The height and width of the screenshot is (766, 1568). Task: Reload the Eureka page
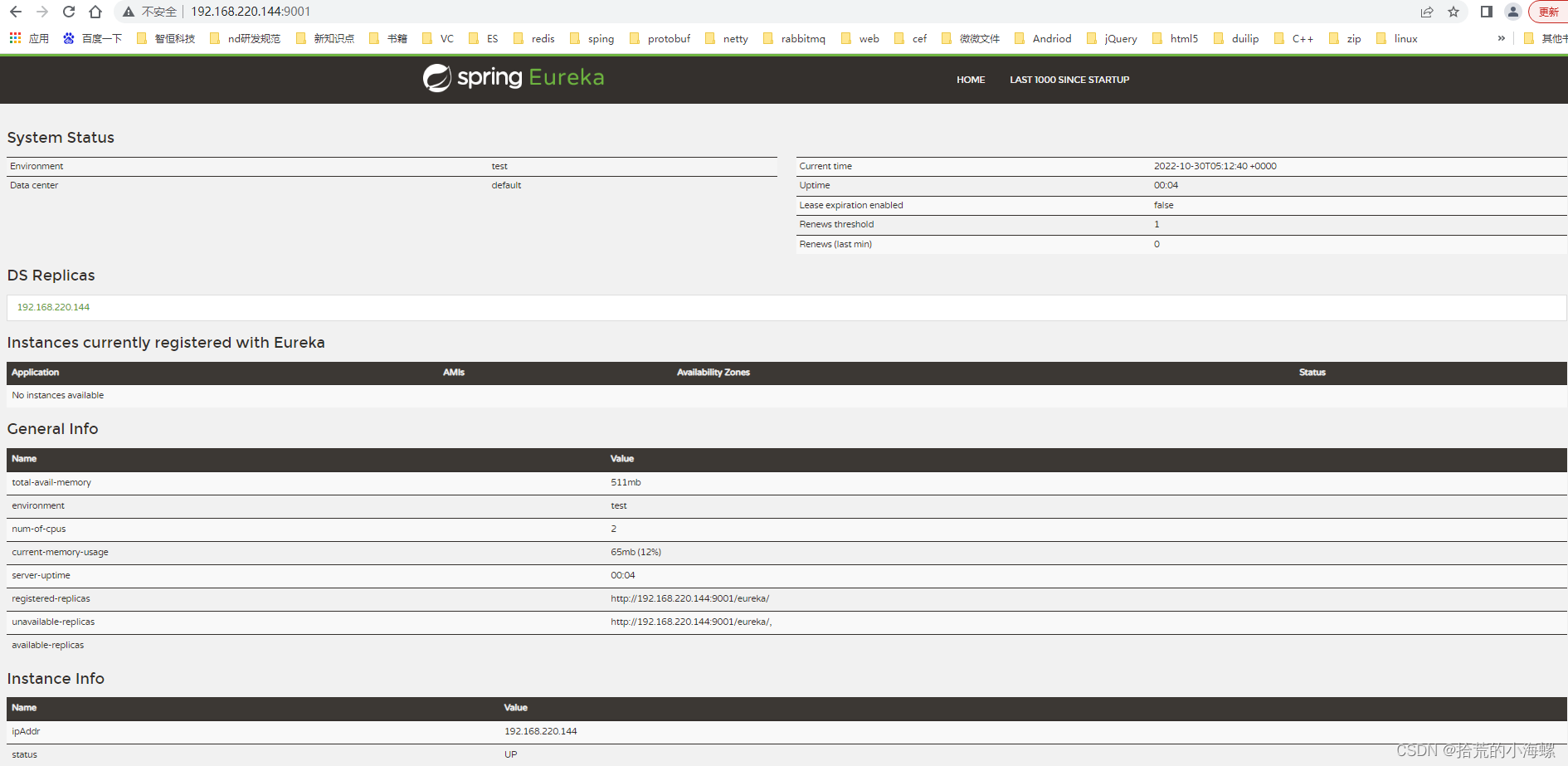[69, 12]
